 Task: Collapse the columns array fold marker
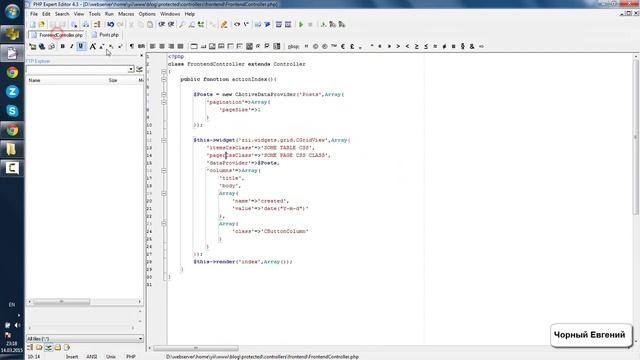(164, 171)
